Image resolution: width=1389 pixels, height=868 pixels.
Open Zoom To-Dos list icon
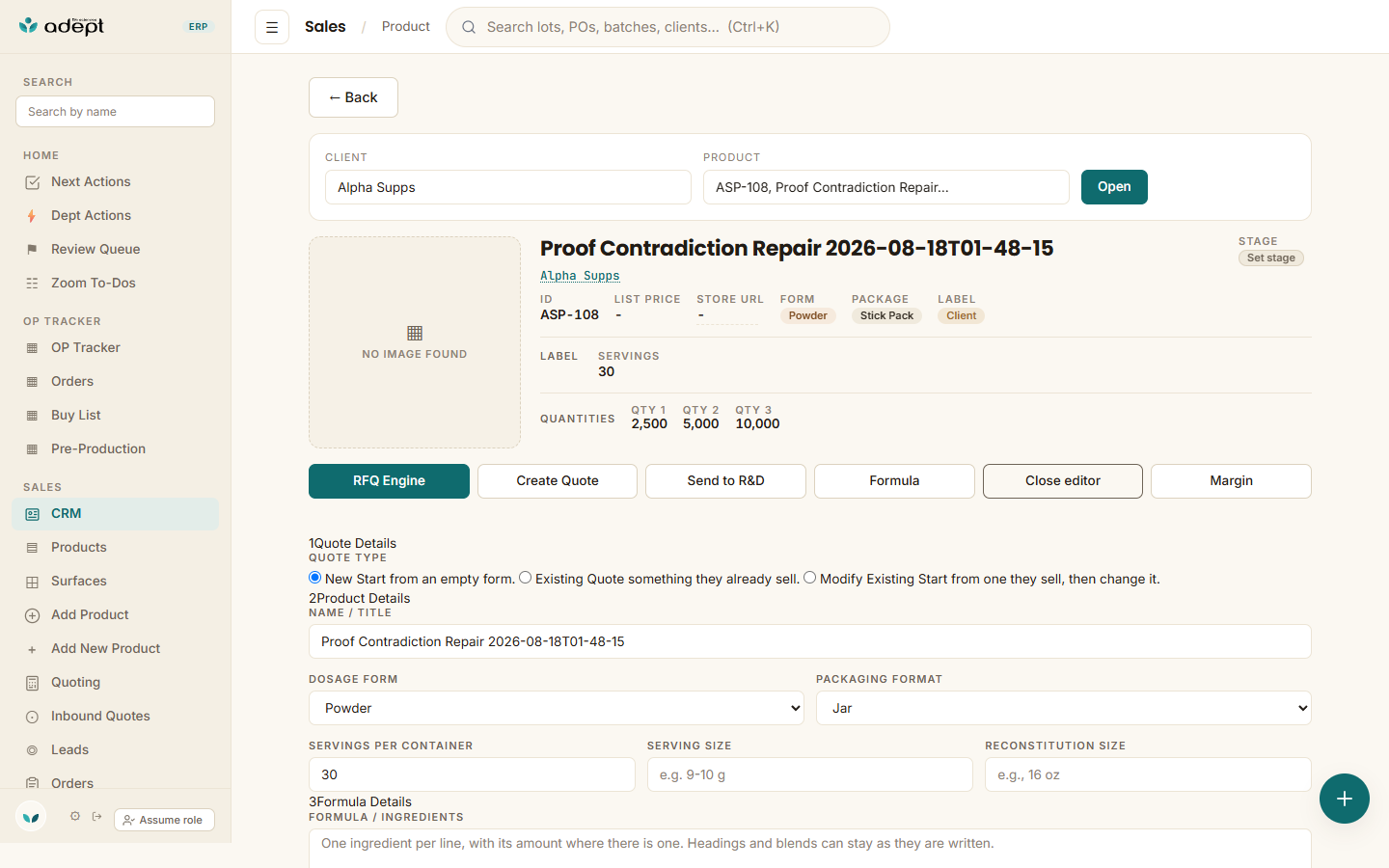click(32, 284)
